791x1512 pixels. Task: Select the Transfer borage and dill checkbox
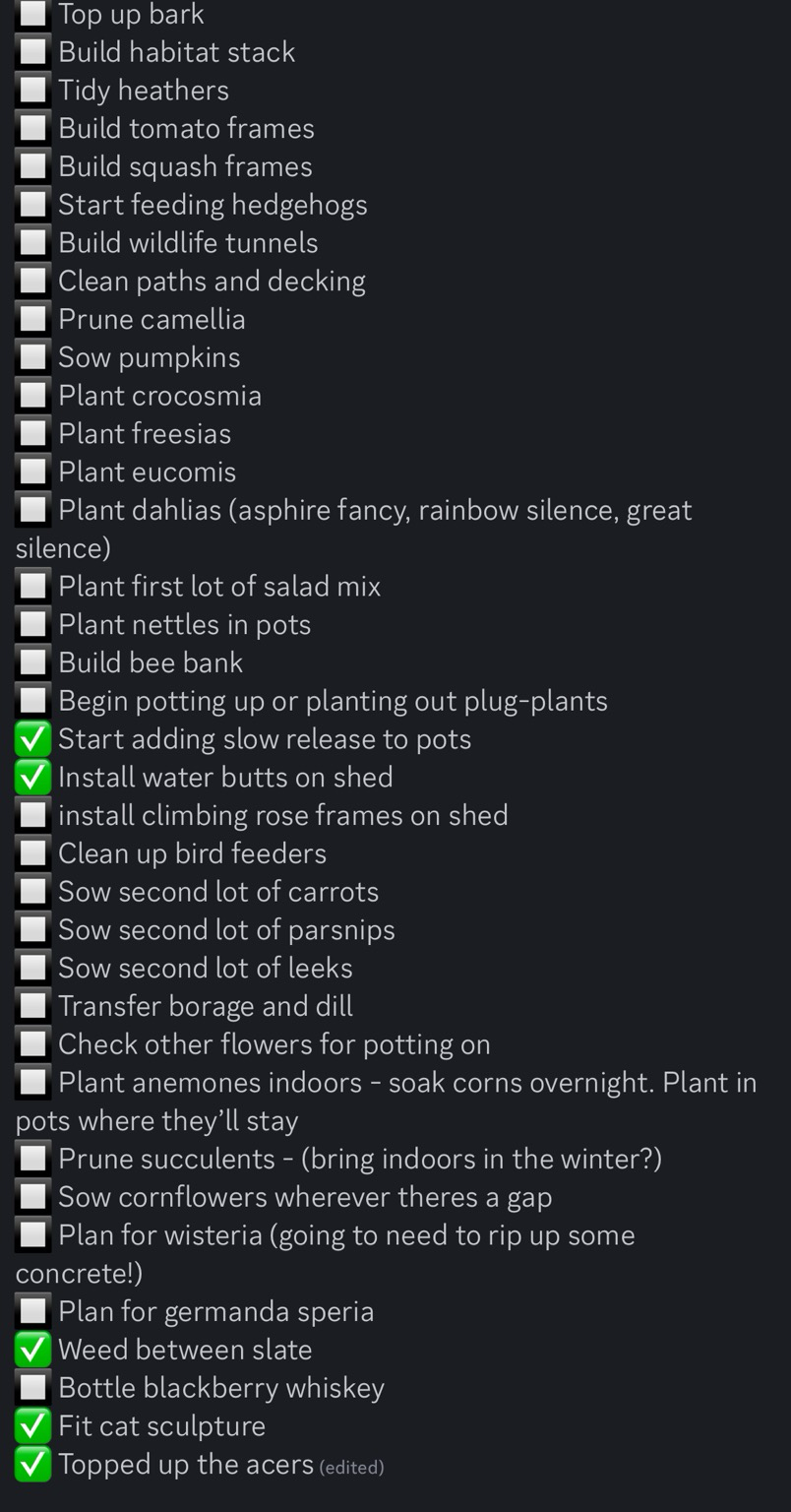click(33, 1006)
